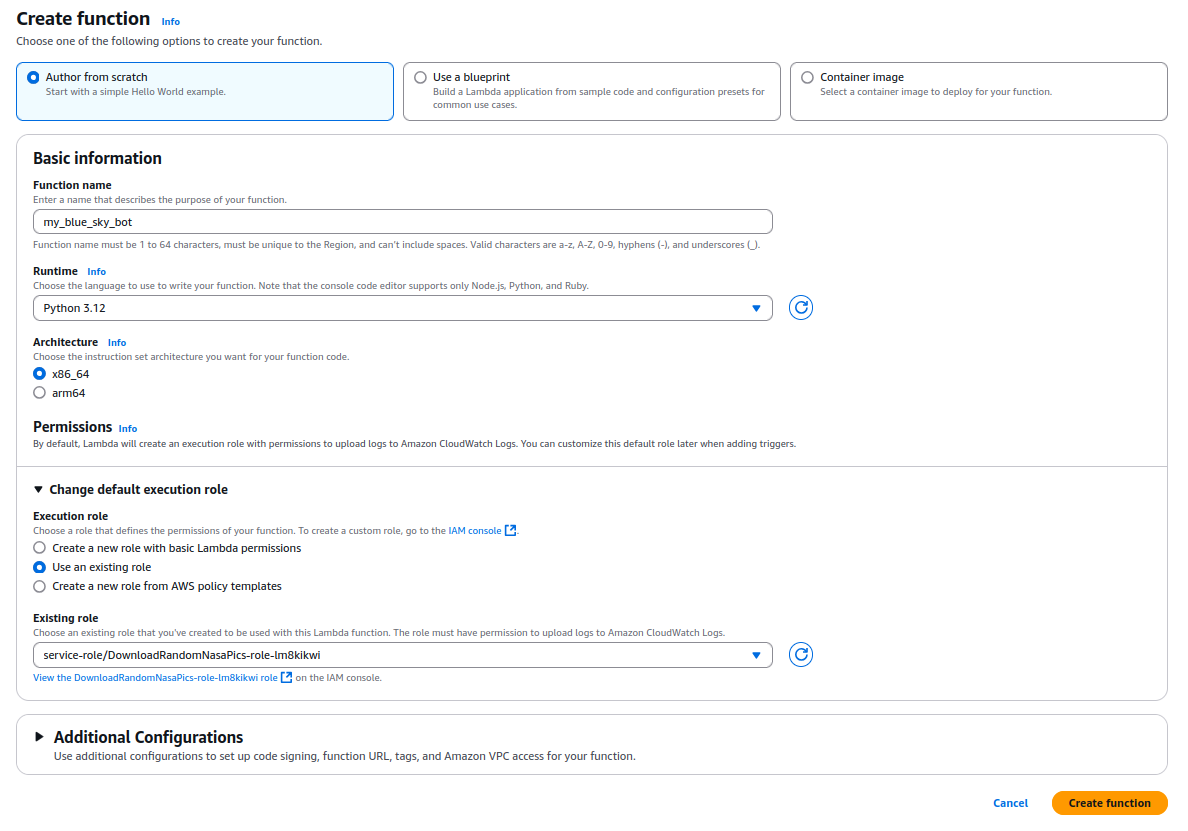Click external link icon after role name link
The height and width of the screenshot is (831, 1188).
click(x=287, y=678)
